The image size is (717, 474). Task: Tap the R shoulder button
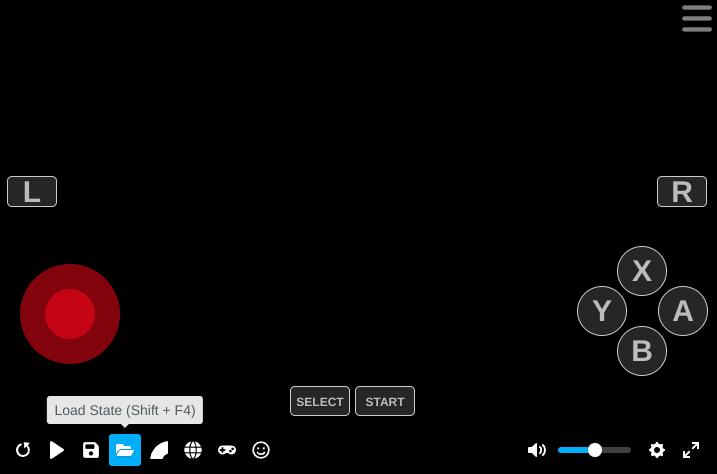pos(682,192)
